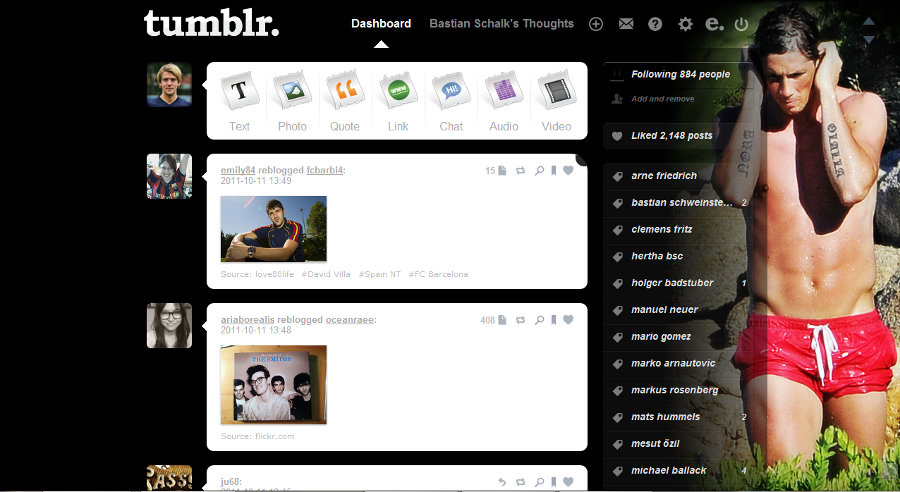Create a new Link post

pos(398,102)
